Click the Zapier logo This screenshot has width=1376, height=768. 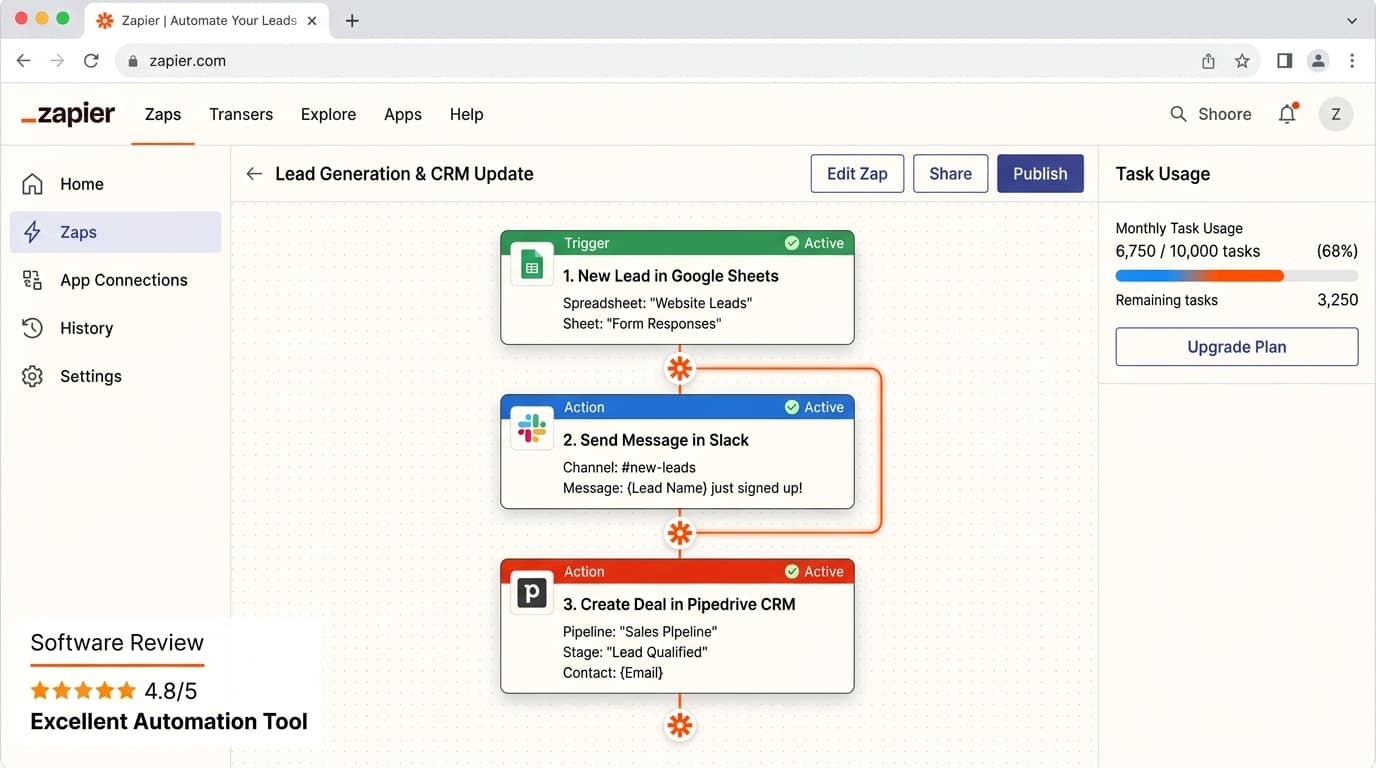point(68,115)
